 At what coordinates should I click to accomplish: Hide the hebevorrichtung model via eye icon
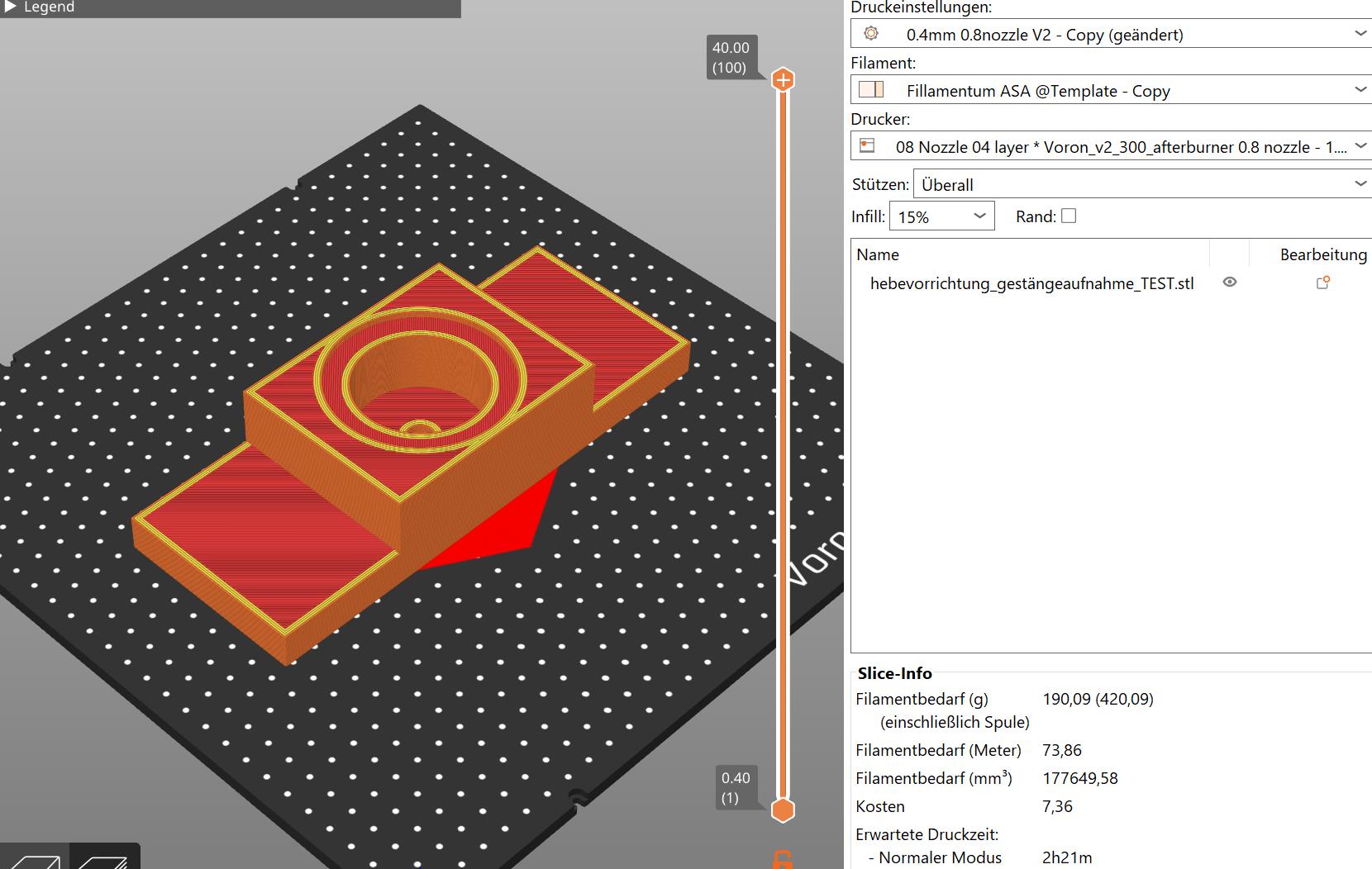click(1230, 283)
